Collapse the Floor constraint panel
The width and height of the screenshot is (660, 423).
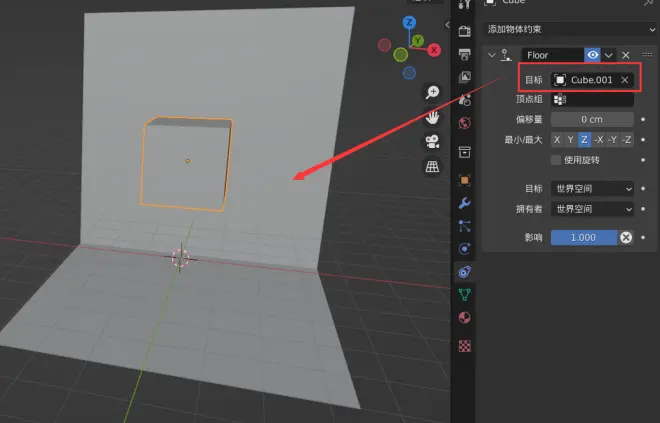(492, 55)
